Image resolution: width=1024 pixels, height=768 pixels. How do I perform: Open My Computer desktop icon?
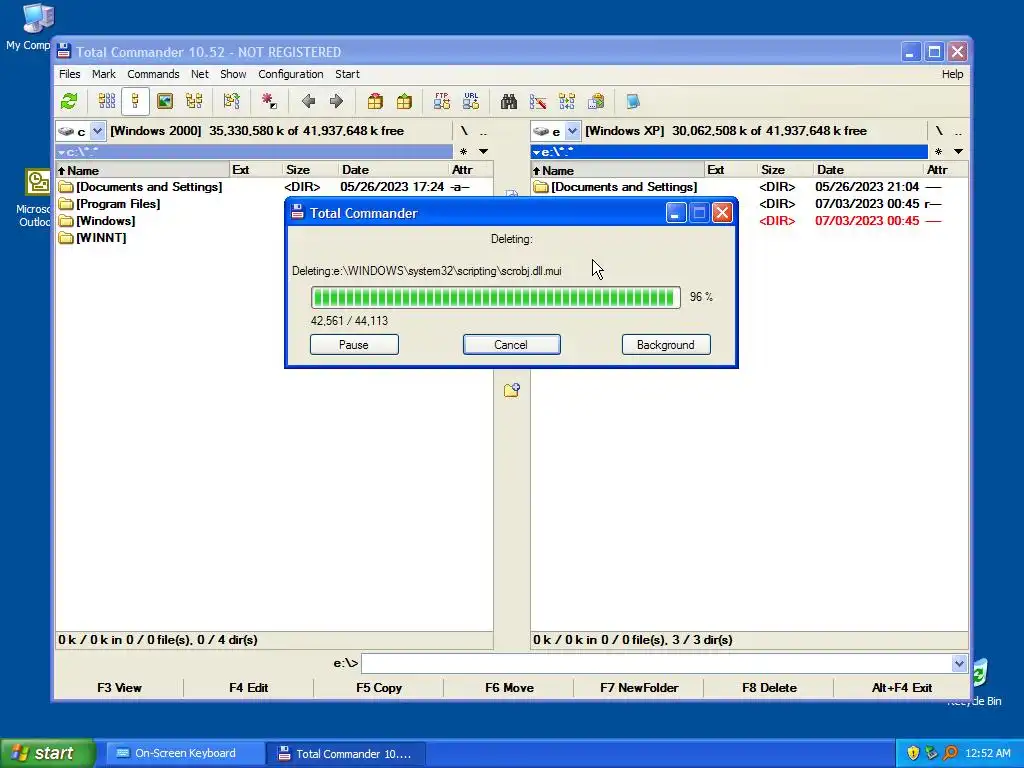pos(37,18)
